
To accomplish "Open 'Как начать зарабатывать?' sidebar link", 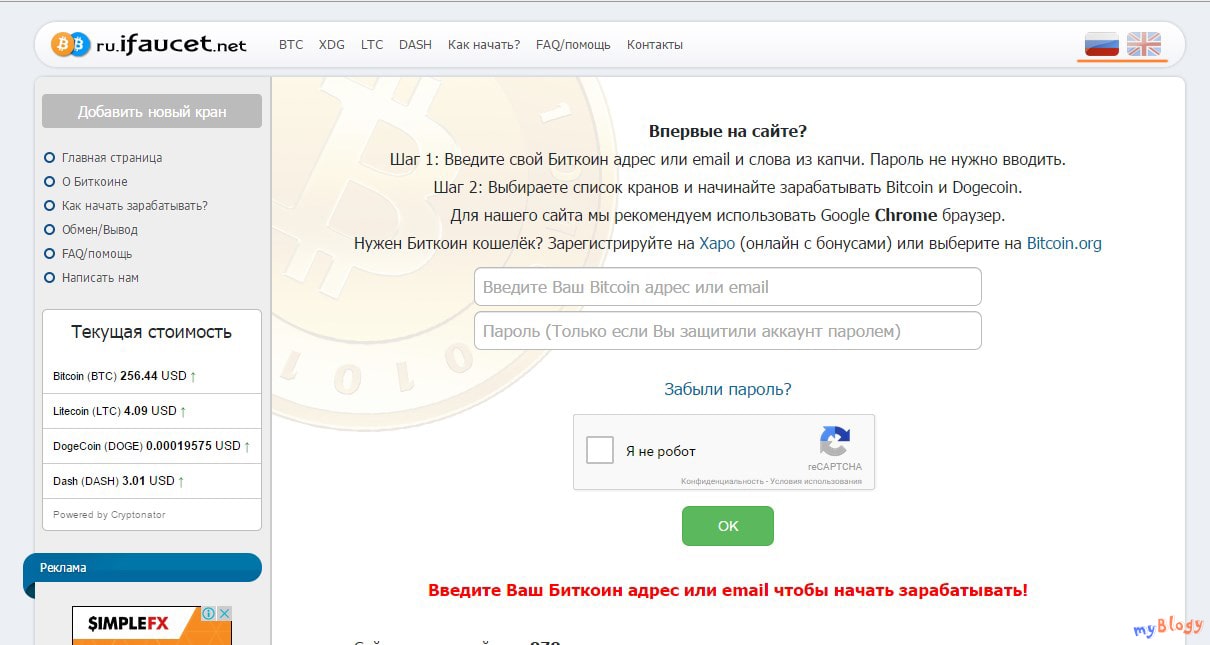I will point(135,206).
